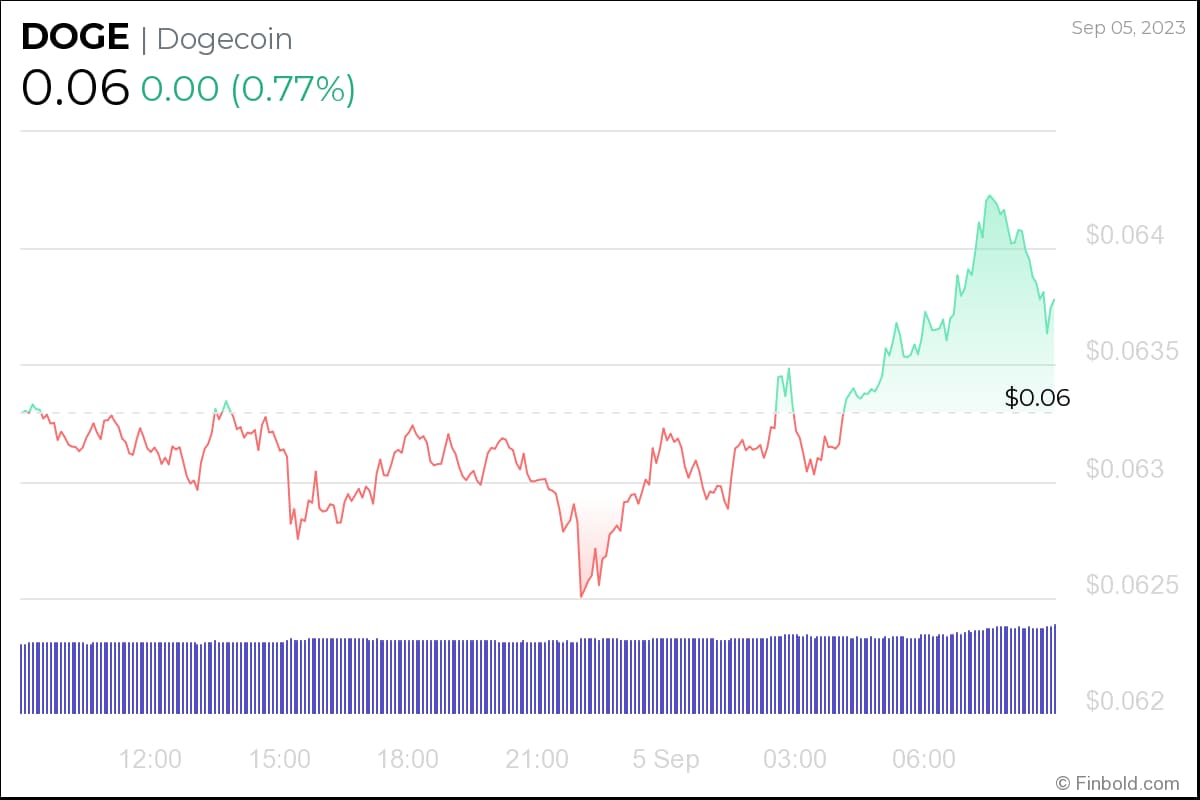Click the large 0.06 price value

click(x=75, y=89)
